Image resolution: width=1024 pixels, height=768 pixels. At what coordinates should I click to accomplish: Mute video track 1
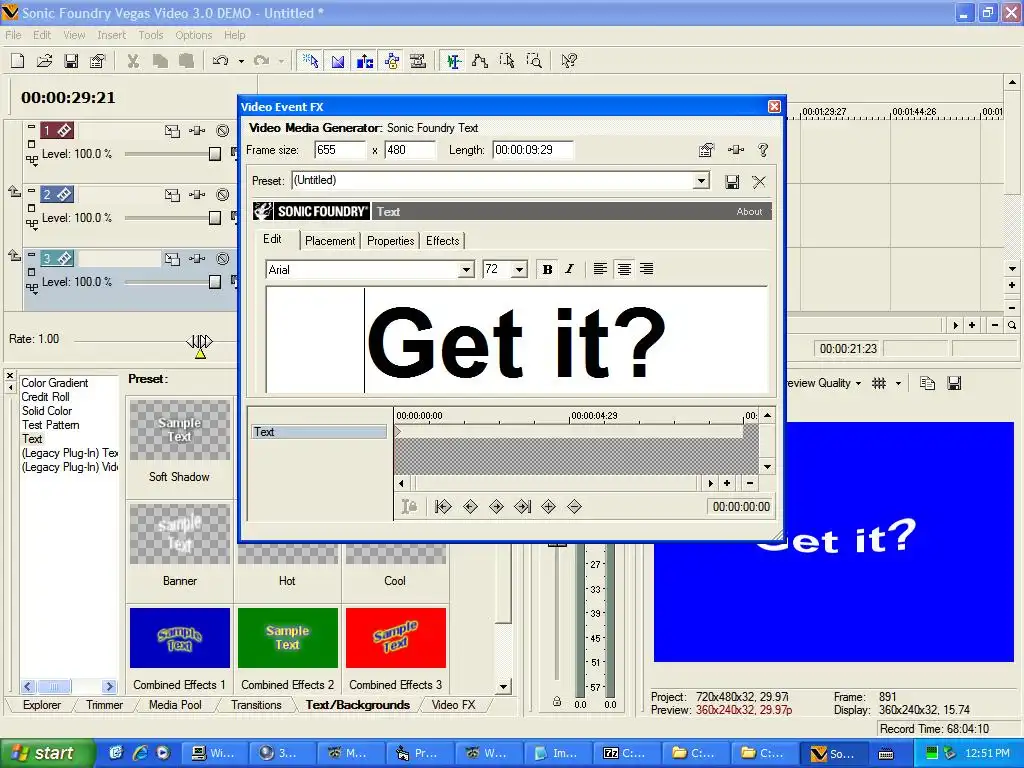tap(223, 131)
